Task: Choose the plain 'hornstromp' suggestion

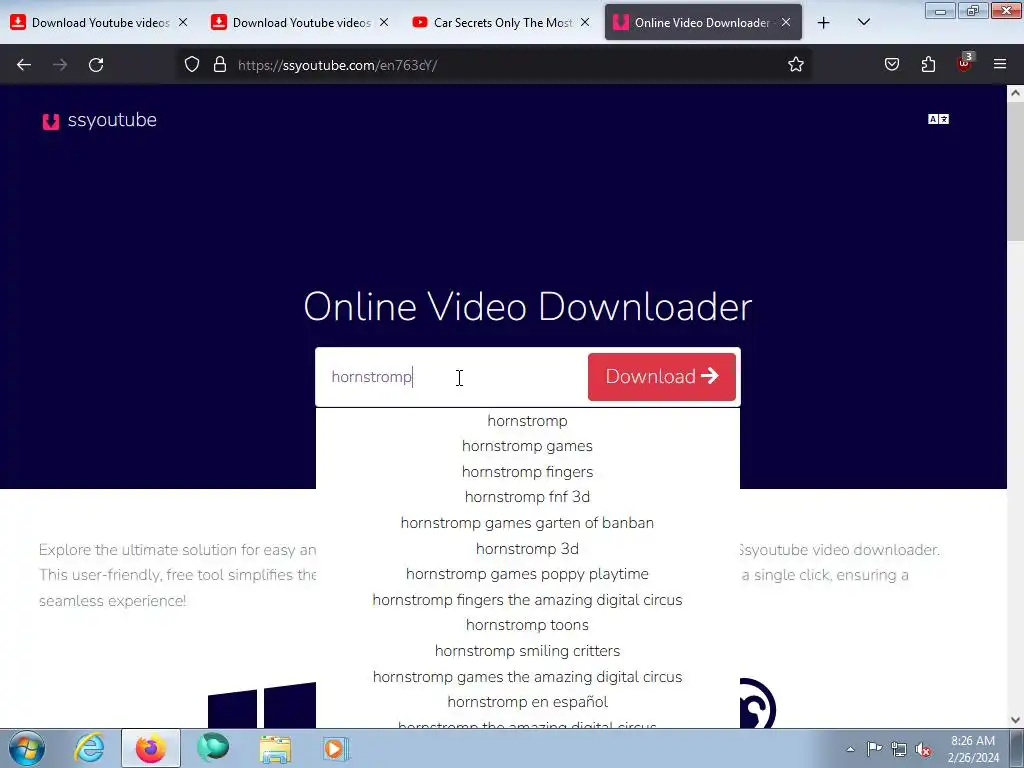Action: click(x=528, y=421)
